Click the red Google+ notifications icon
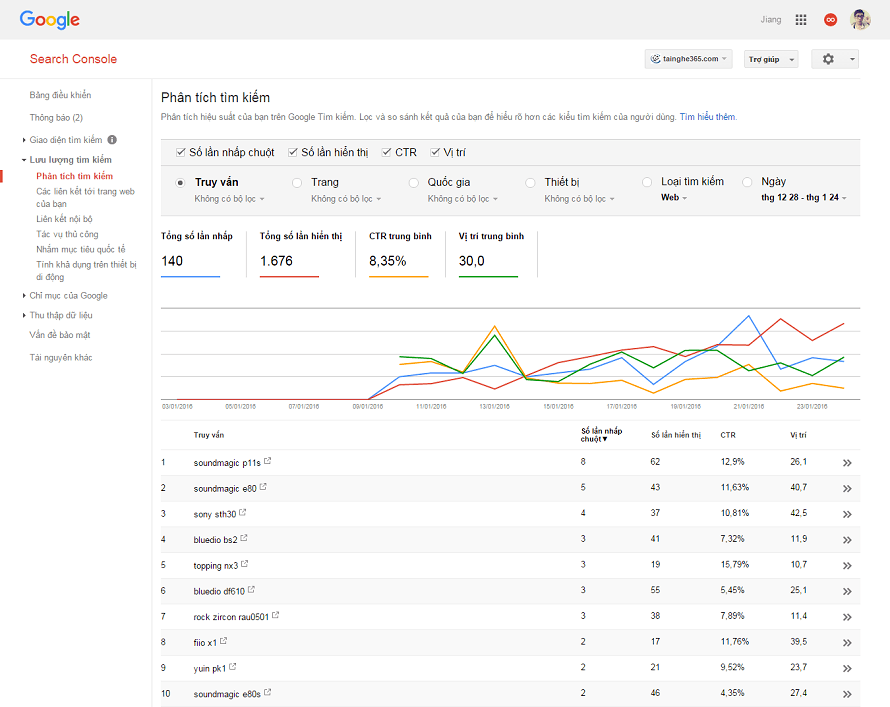This screenshot has width=890, height=707. [830, 20]
